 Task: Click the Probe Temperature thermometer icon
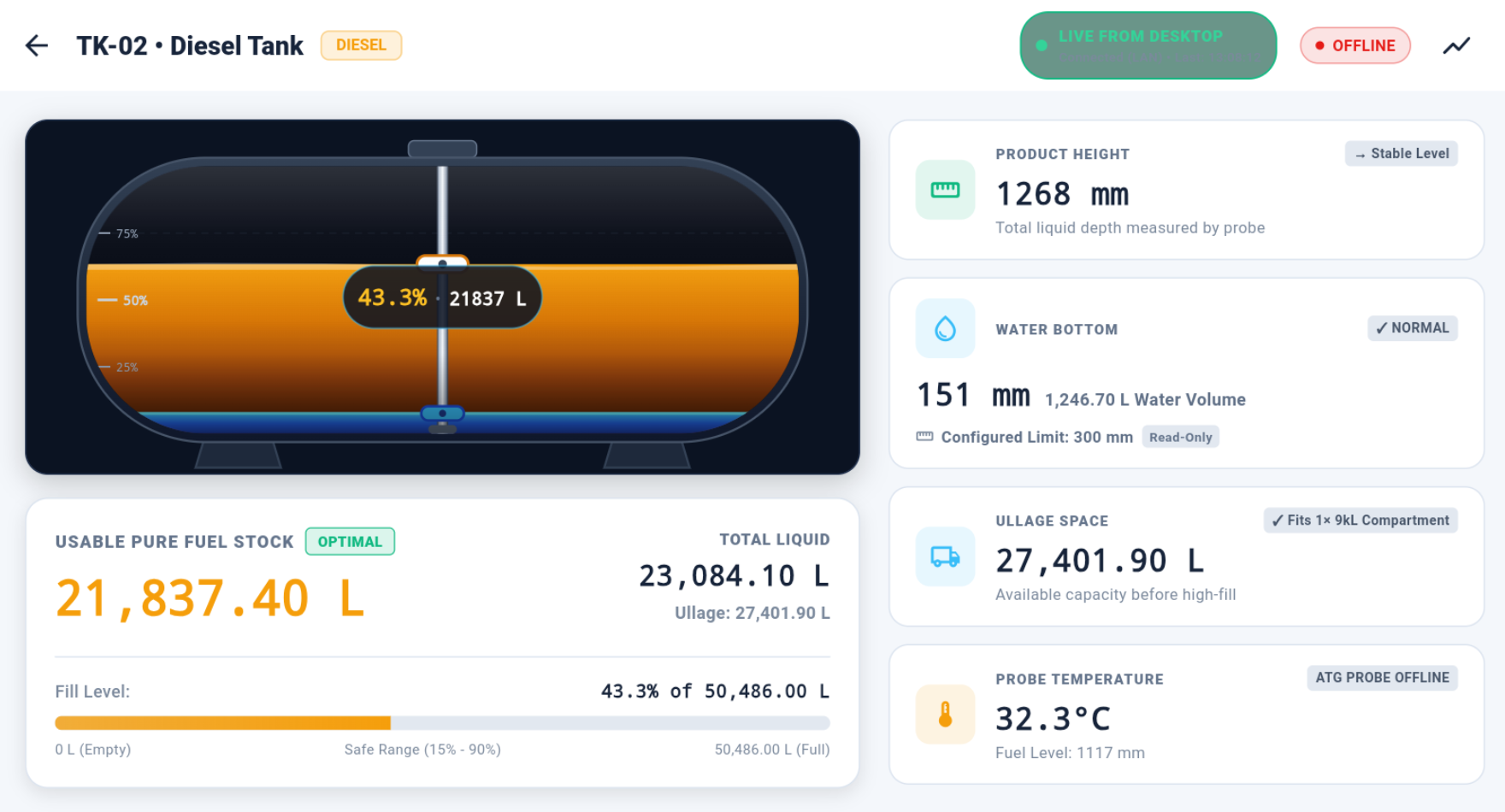click(x=945, y=715)
